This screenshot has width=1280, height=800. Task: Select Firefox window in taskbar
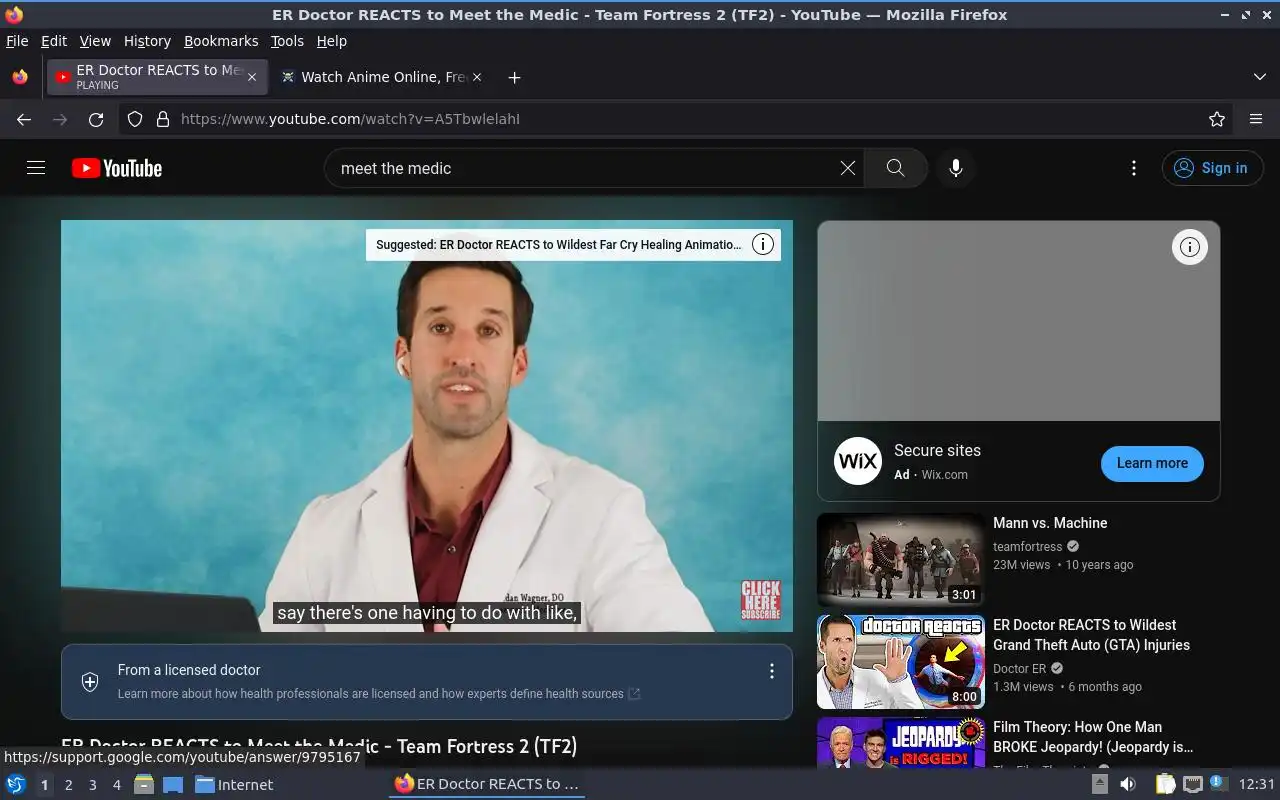(x=487, y=784)
